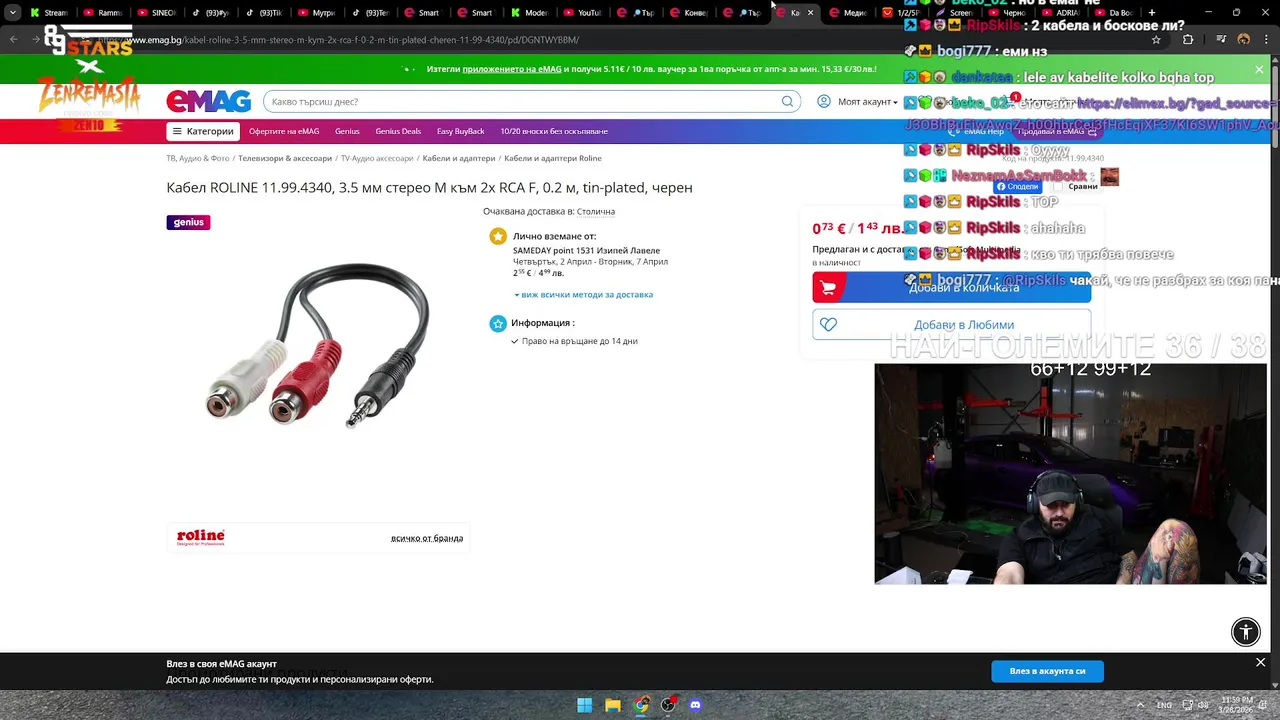Open the приложението на eMAG link
Image resolution: width=1280 pixels, height=720 pixels.
point(512,69)
